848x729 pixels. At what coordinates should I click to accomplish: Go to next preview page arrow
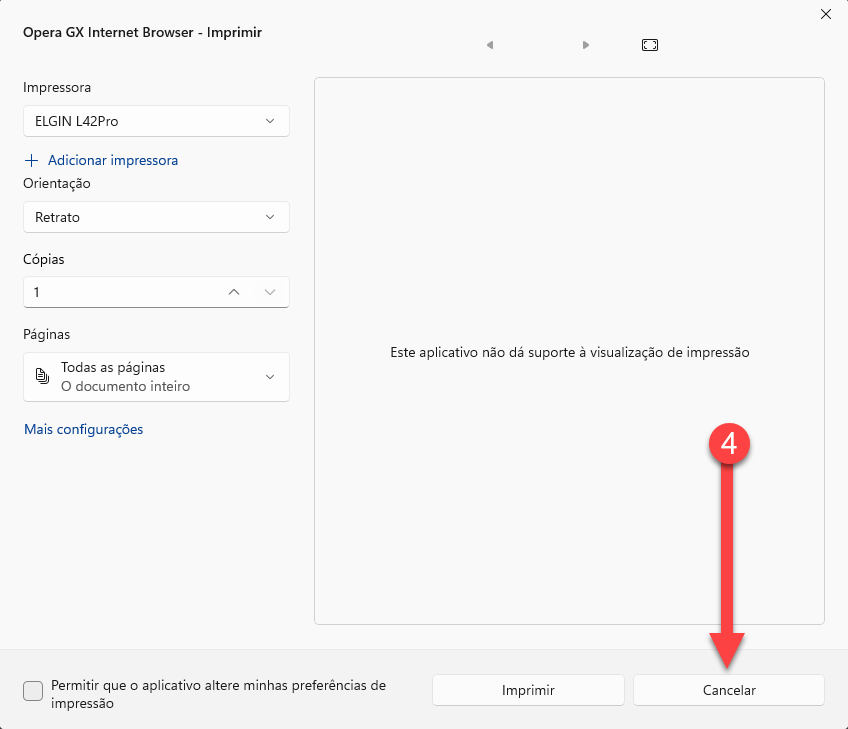(x=586, y=45)
